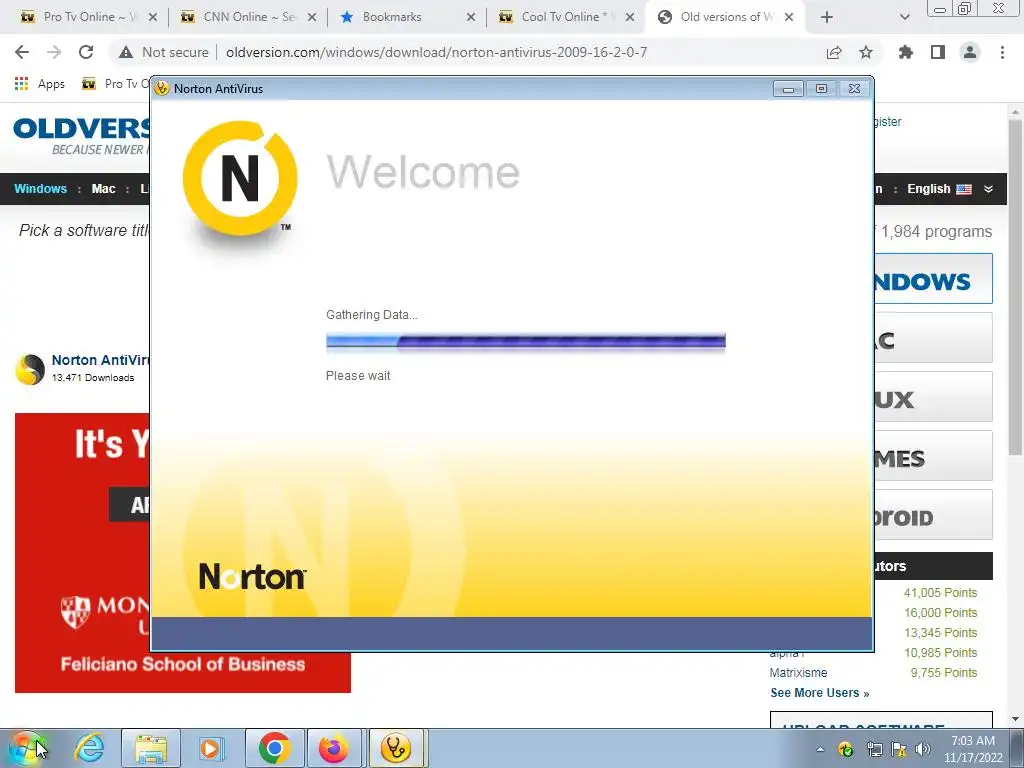Click the Matrixisme user name
The width and height of the screenshot is (1024, 768).
tap(798, 673)
